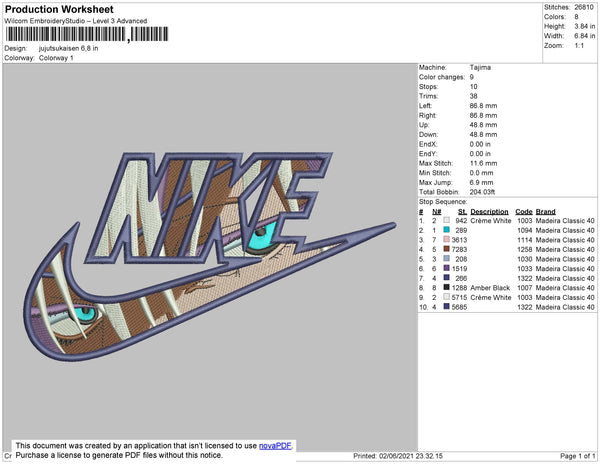Click the purple swatch in stop row 6
This screenshot has height=464, width=600.
pos(447,269)
